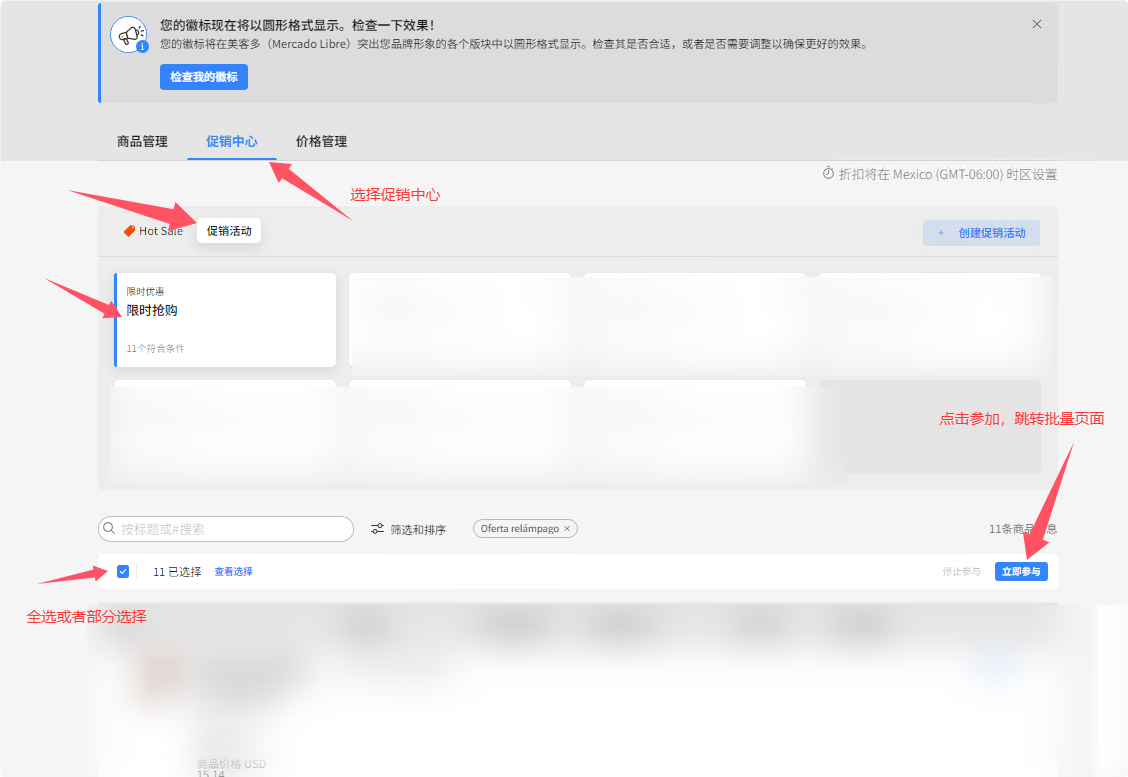Click 检查我的徽标 button
The image size is (1128, 777).
coord(204,77)
